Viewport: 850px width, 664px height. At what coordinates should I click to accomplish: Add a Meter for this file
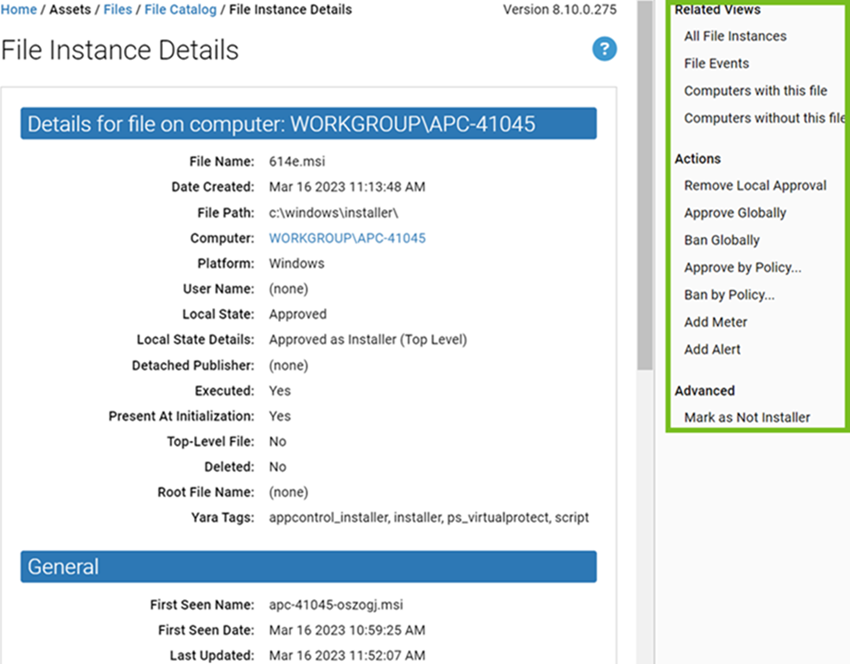pos(716,322)
